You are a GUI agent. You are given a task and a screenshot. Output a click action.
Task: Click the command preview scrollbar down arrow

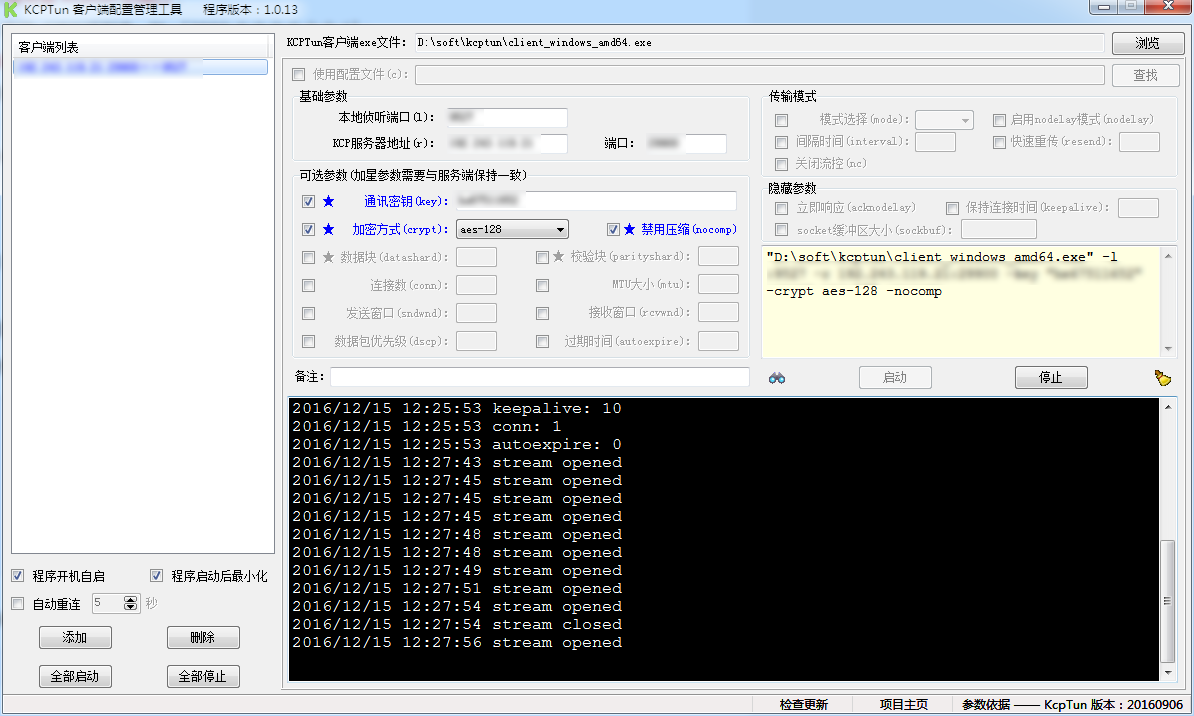click(1168, 349)
